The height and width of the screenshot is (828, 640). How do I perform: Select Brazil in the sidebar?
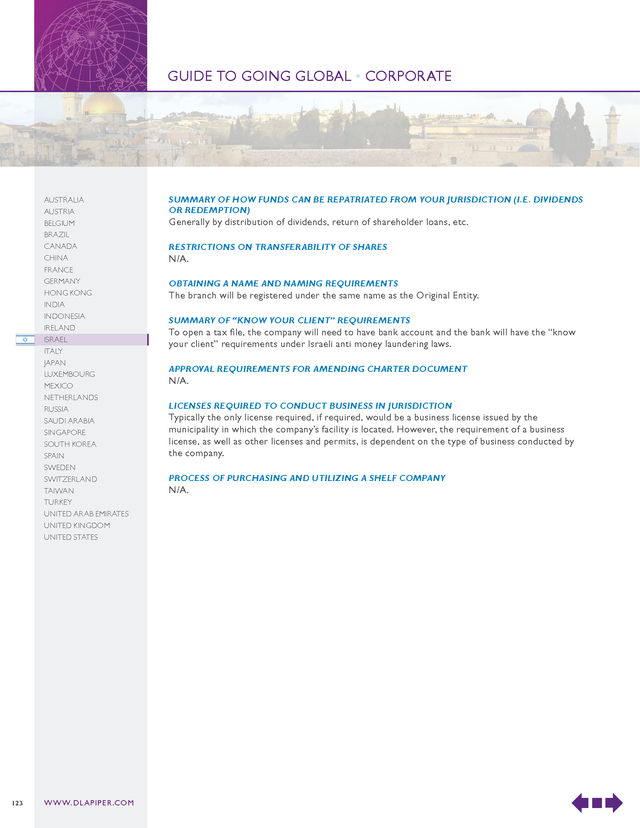pyautogui.click(x=57, y=234)
